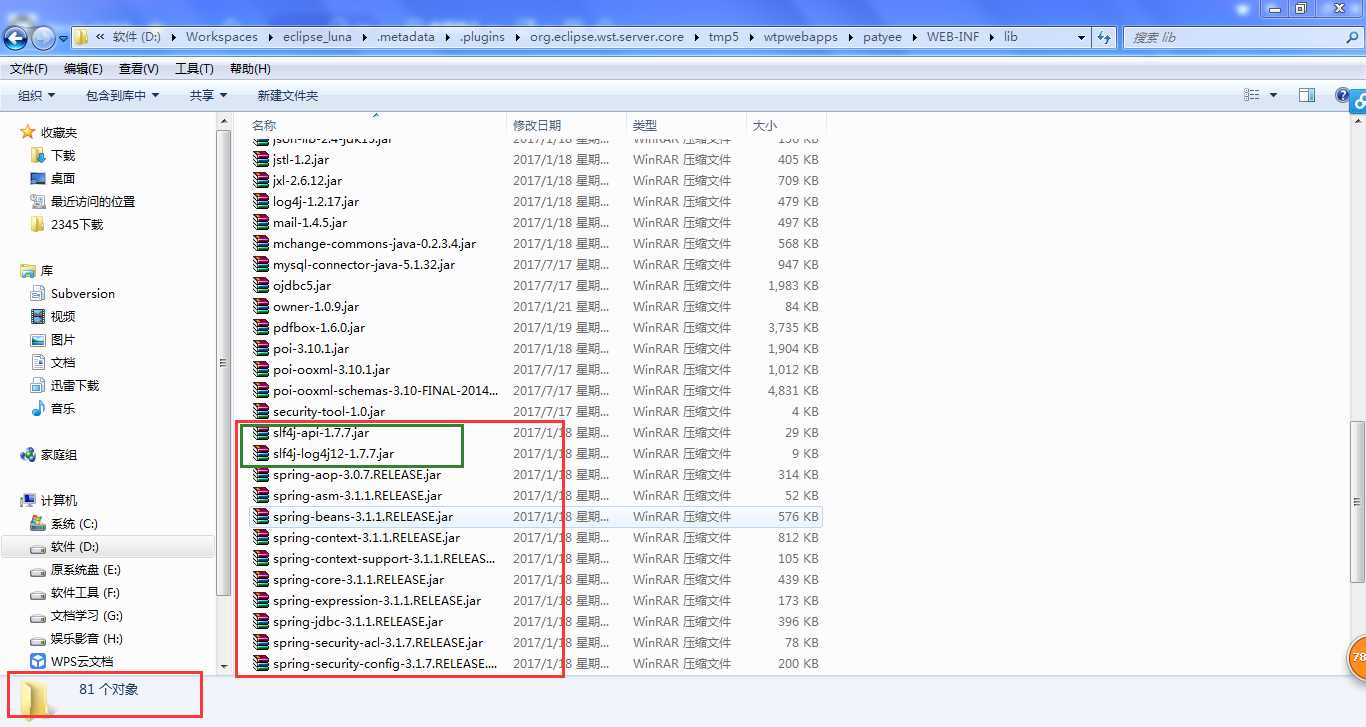1366x727 pixels.
Task: Create a folder with 新建文件夹
Action: tap(287, 95)
